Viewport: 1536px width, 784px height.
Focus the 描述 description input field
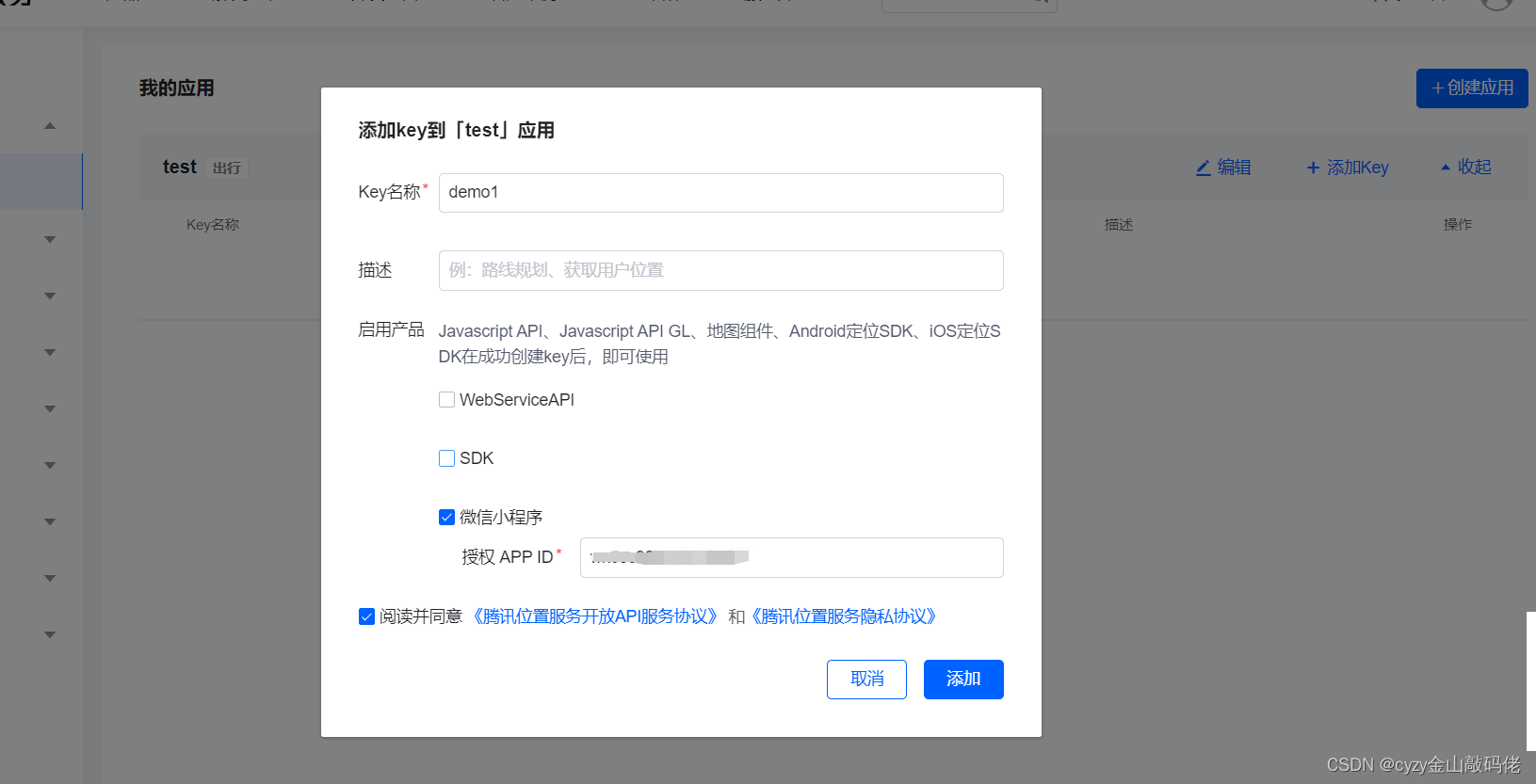point(720,270)
